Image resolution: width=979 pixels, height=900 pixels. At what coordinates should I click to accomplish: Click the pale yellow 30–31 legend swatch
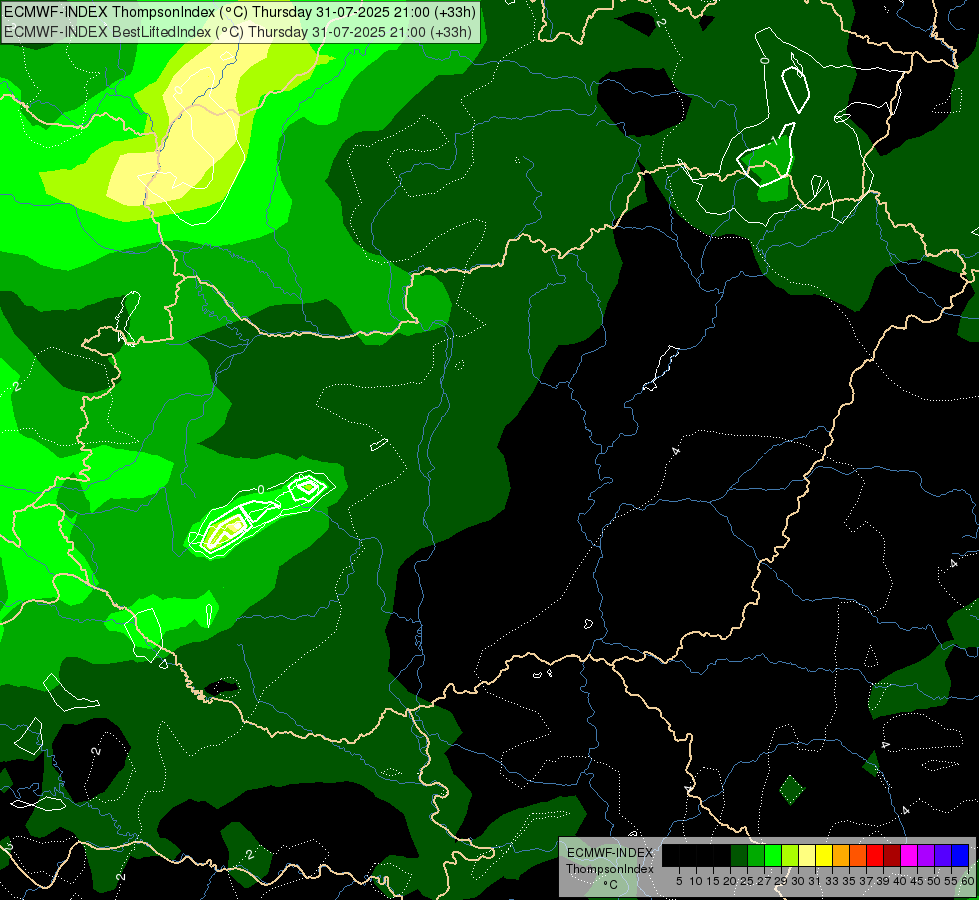click(x=807, y=855)
